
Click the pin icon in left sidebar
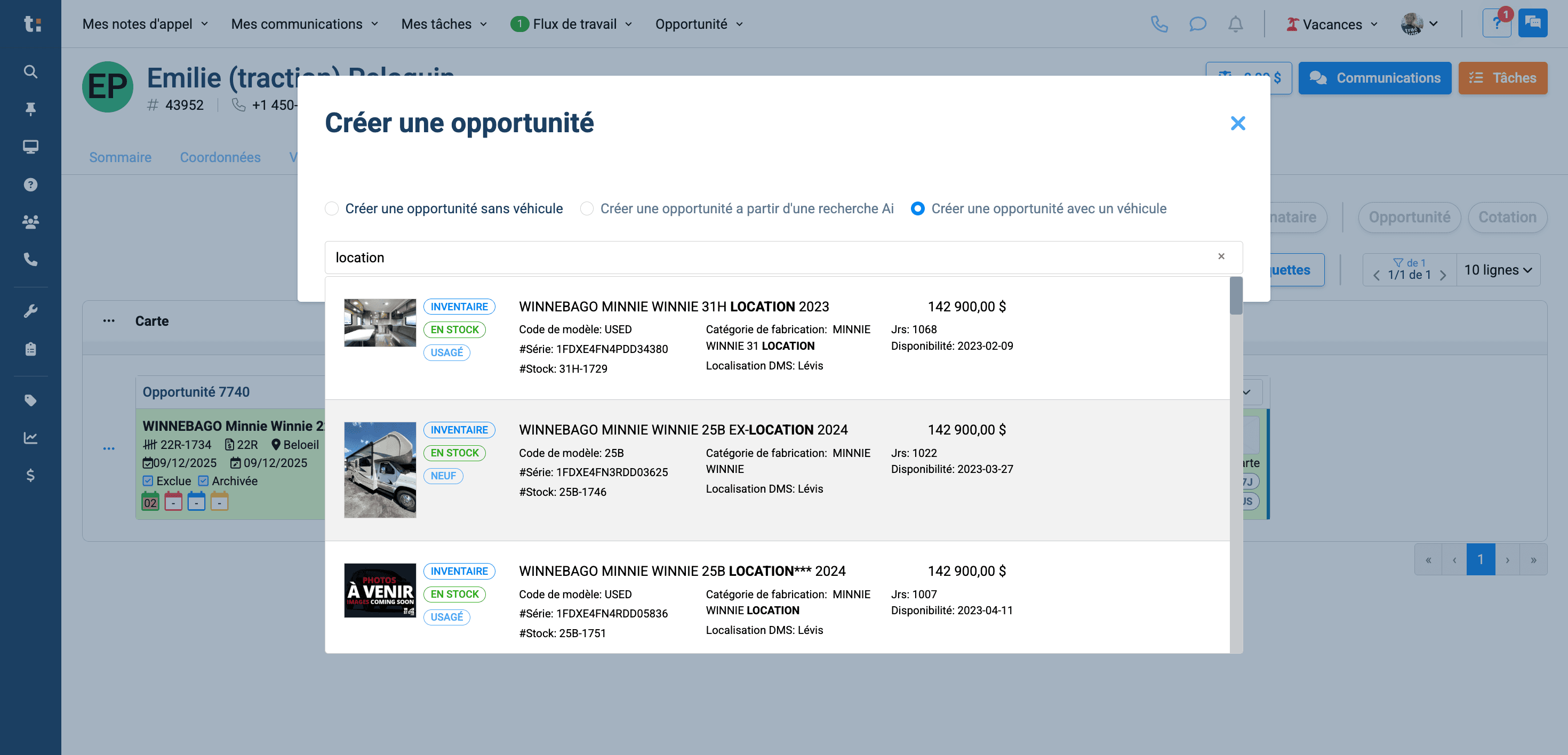coord(30,109)
